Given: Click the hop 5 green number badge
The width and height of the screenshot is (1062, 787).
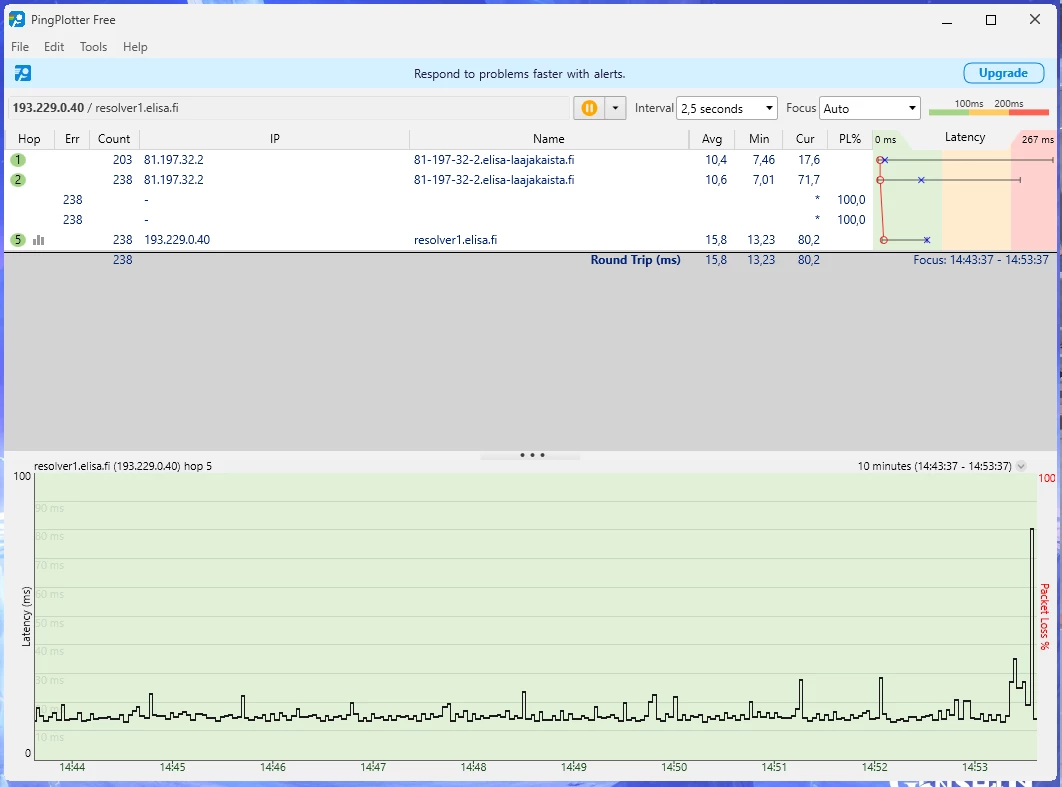Looking at the screenshot, I should tap(18, 240).
